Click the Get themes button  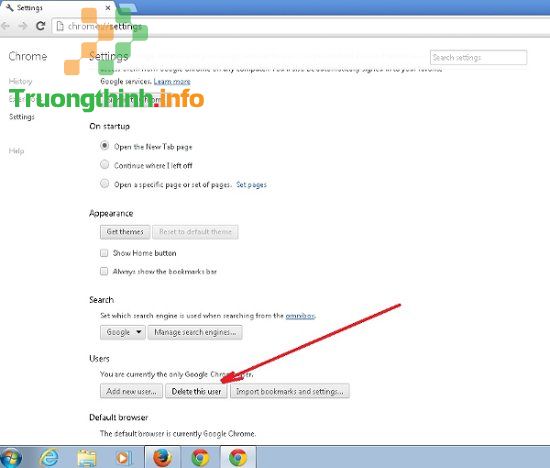tap(125, 232)
